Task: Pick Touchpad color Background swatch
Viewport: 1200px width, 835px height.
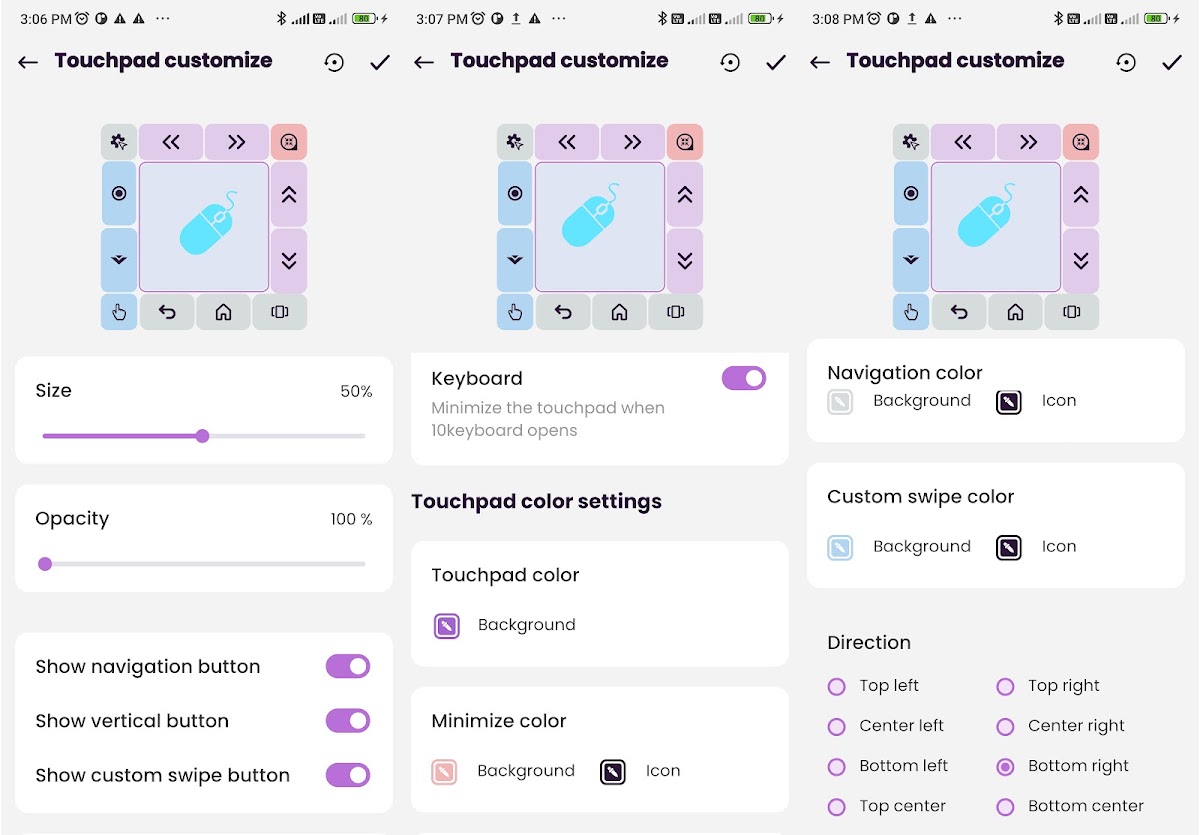Action: 447,626
